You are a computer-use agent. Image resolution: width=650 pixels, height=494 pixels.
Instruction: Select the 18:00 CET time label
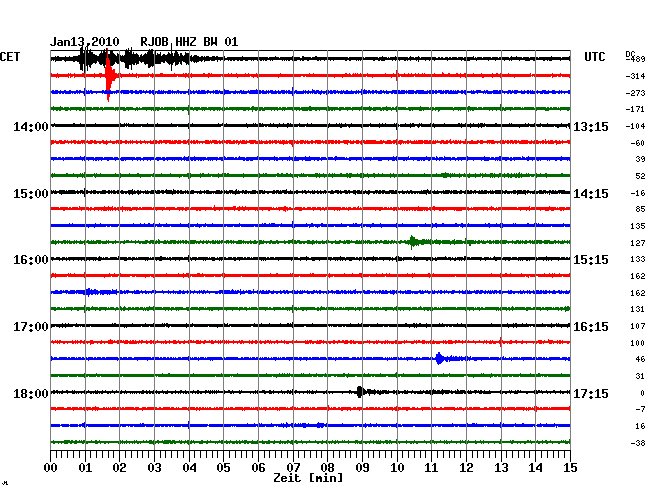tap(31, 393)
